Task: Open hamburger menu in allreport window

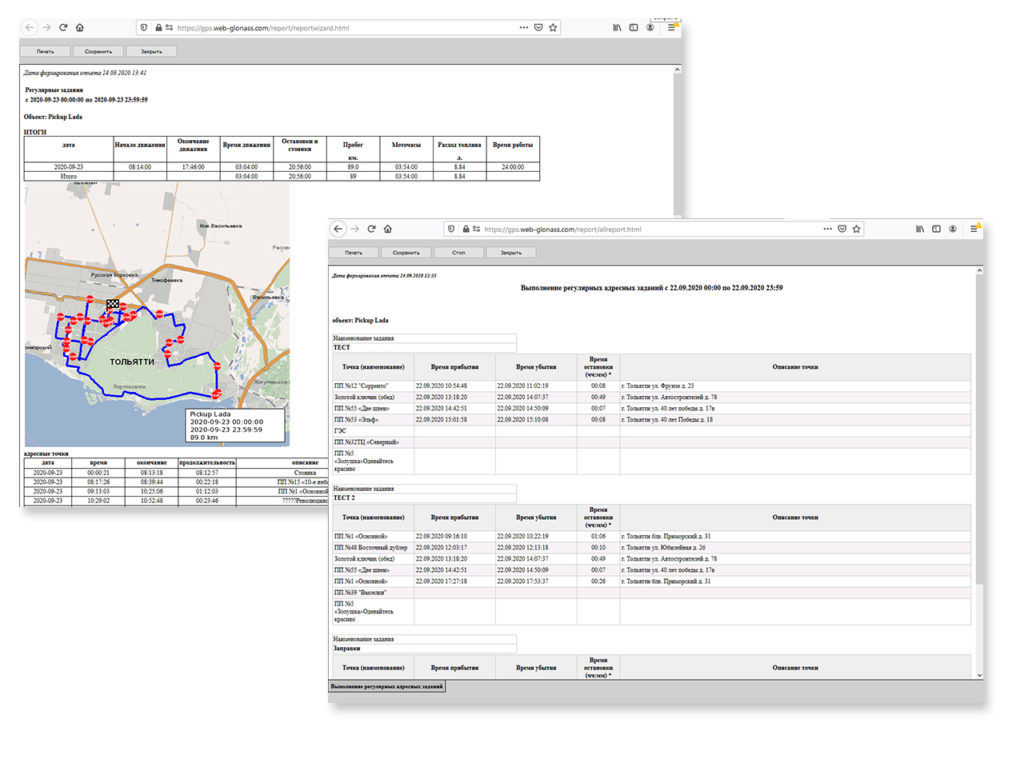Action: [x=974, y=229]
